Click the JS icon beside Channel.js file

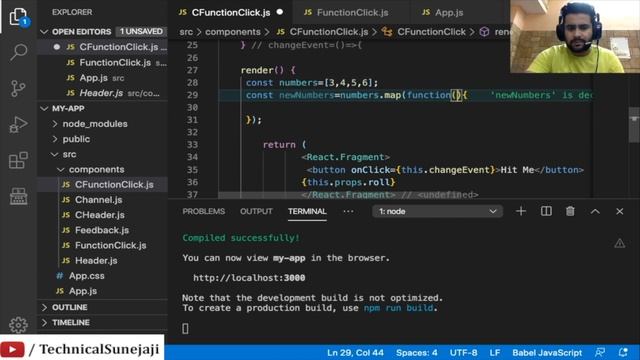[66, 200]
